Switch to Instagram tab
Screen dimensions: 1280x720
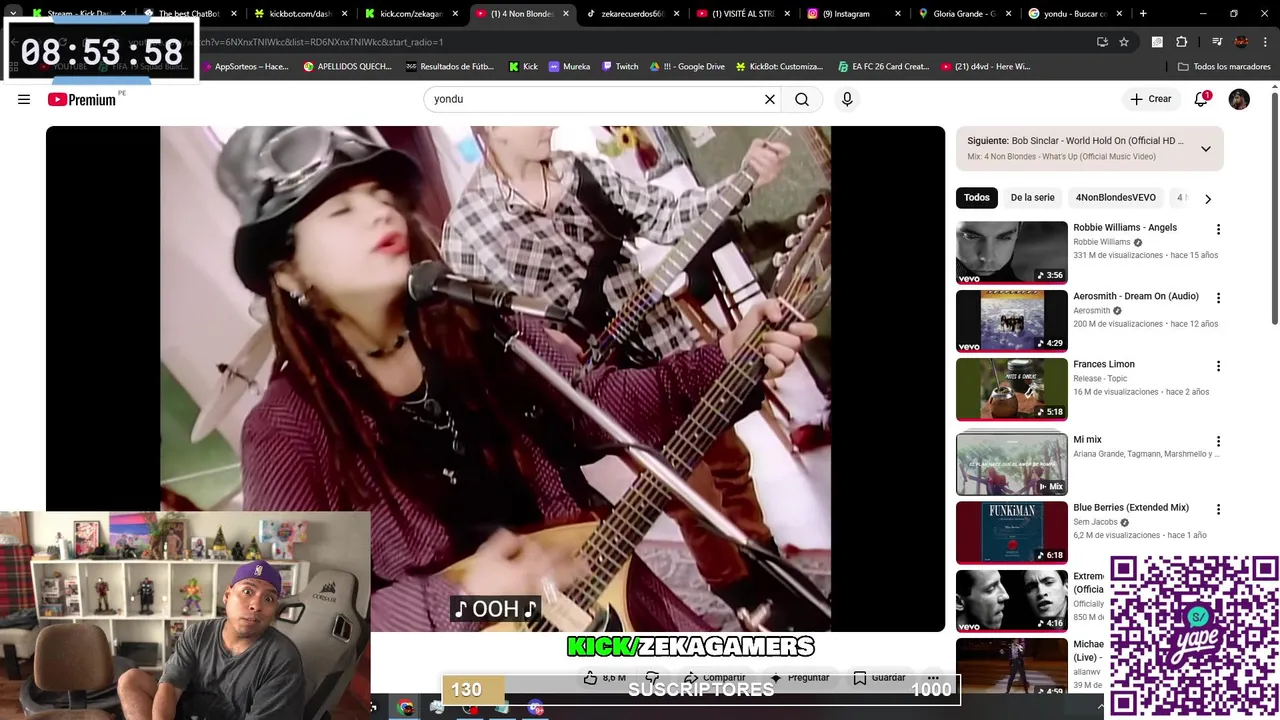click(853, 14)
